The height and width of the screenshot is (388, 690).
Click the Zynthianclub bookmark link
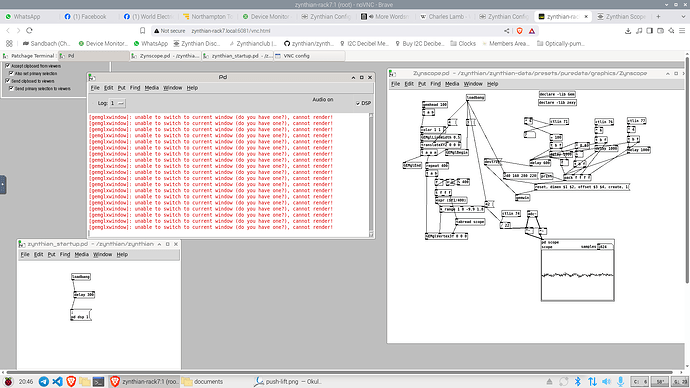click(x=253, y=44)
